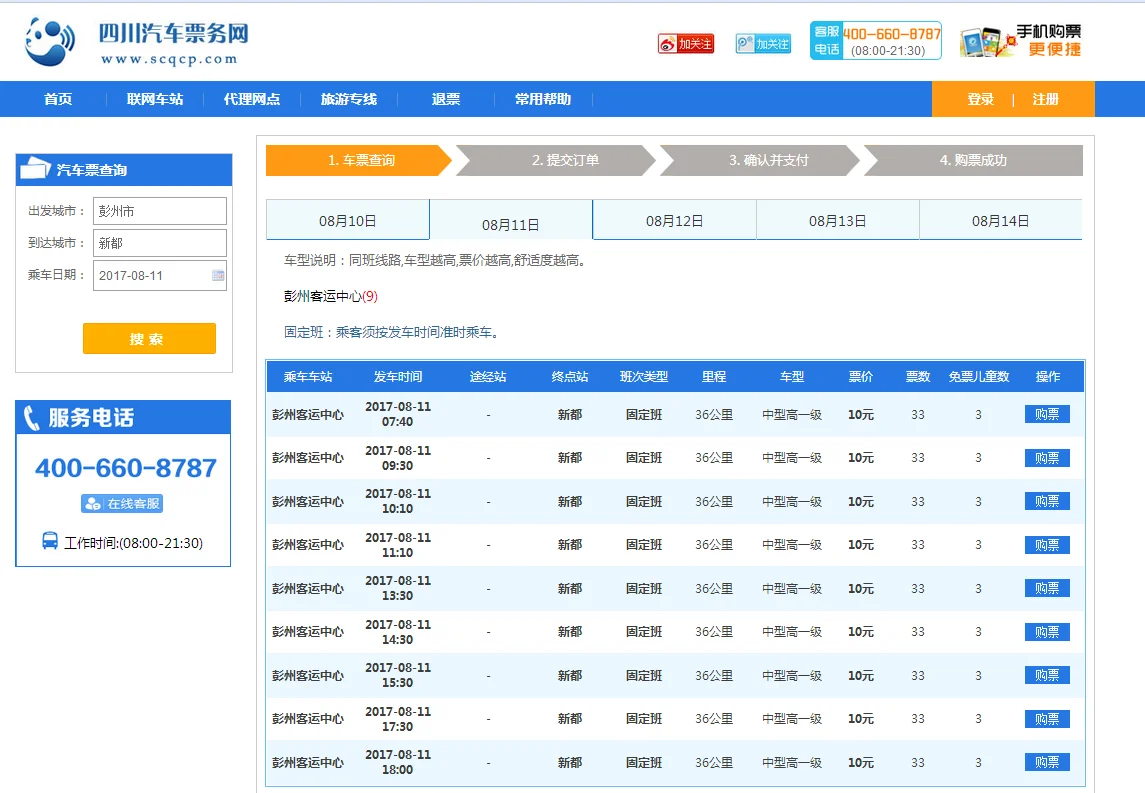Click the 手机购票 mobile ticketing phone icon
This screenshot has height=793, width=1145.
(x=978, y=40)
